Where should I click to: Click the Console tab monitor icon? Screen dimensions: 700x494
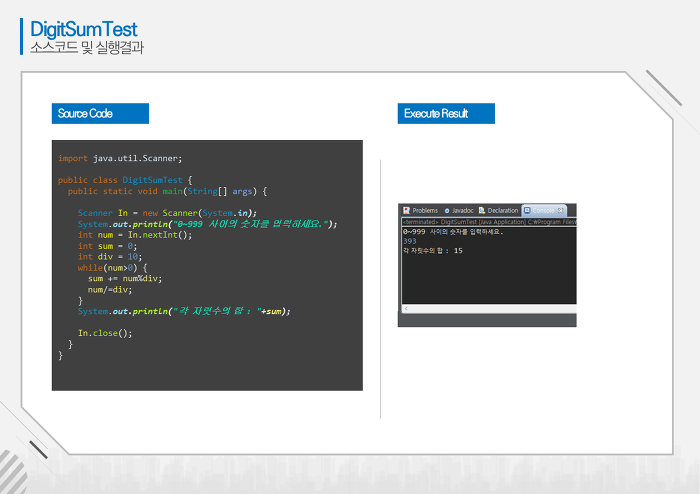pos(527,210)
